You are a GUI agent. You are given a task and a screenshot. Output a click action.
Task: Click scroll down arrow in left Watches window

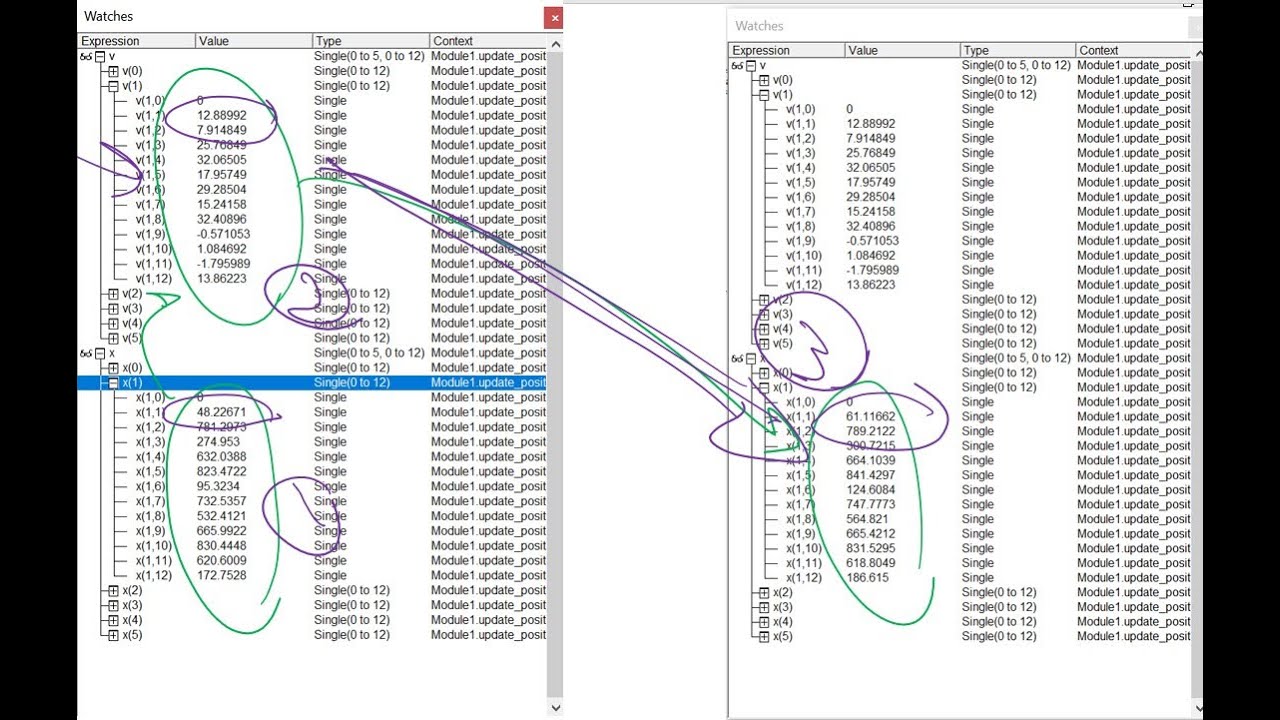[x=556, y=707]
